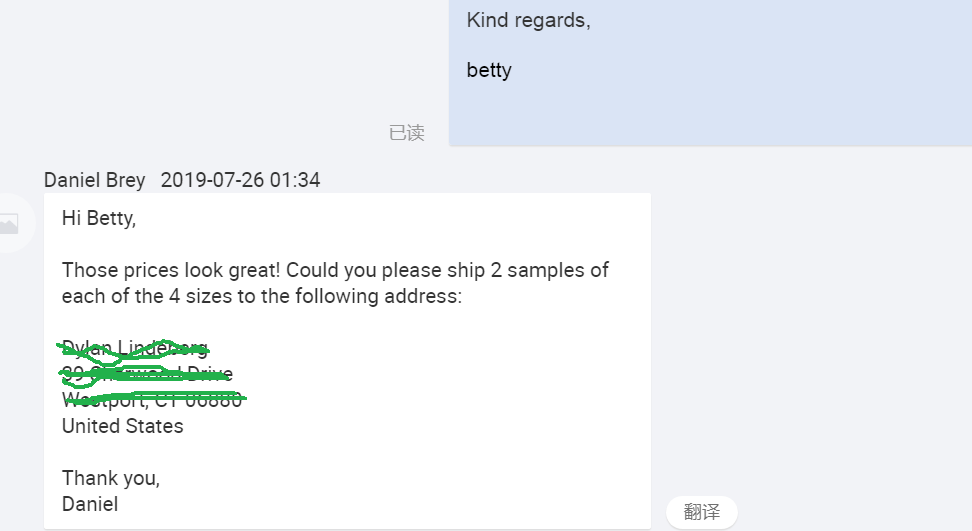Click "Kind regards," in the blue bubble
The width and height of the screenshot is (972, 531).
(x=528, y=20)
